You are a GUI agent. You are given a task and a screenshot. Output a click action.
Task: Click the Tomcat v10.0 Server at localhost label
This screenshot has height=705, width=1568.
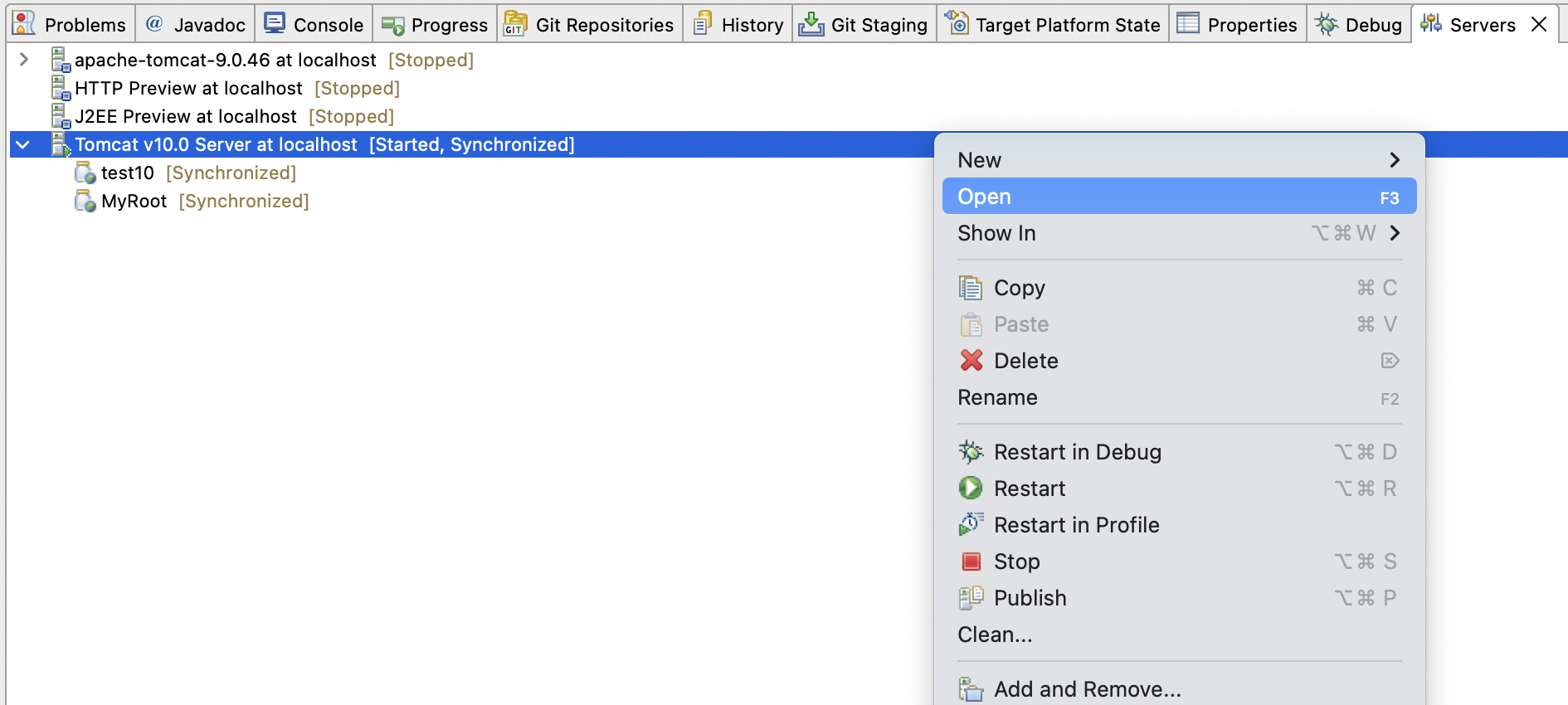coord(216,144)
